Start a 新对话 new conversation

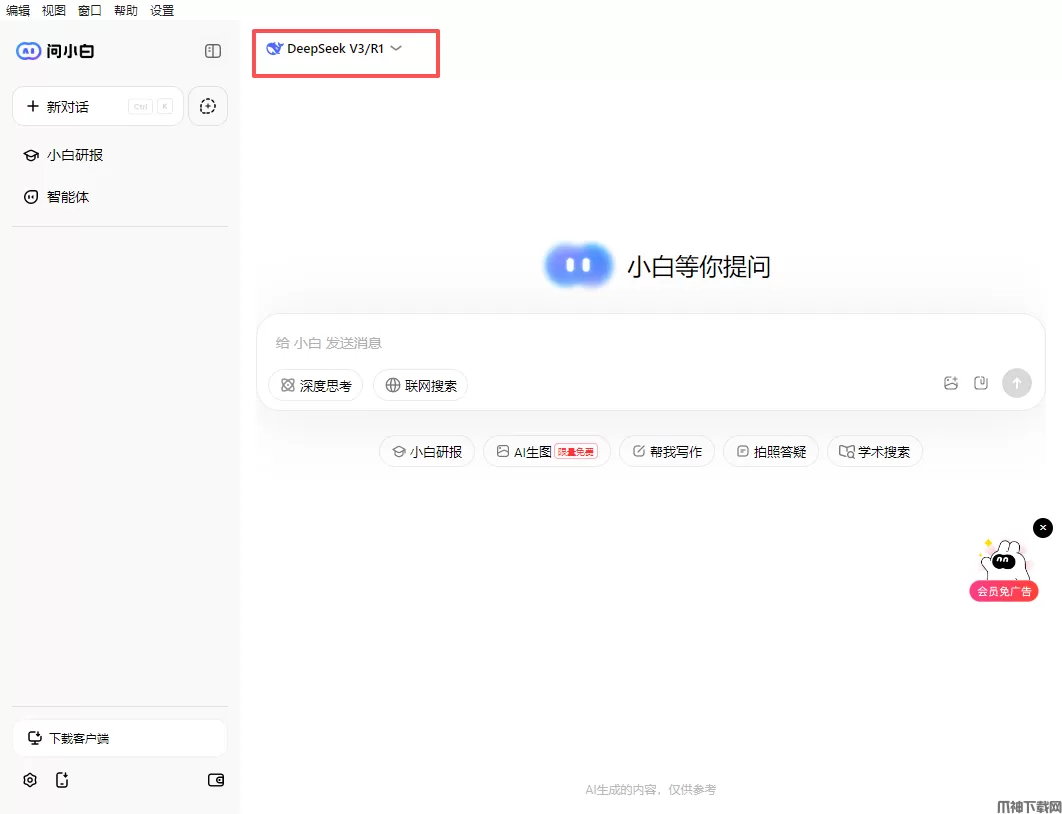coord(98,106)
